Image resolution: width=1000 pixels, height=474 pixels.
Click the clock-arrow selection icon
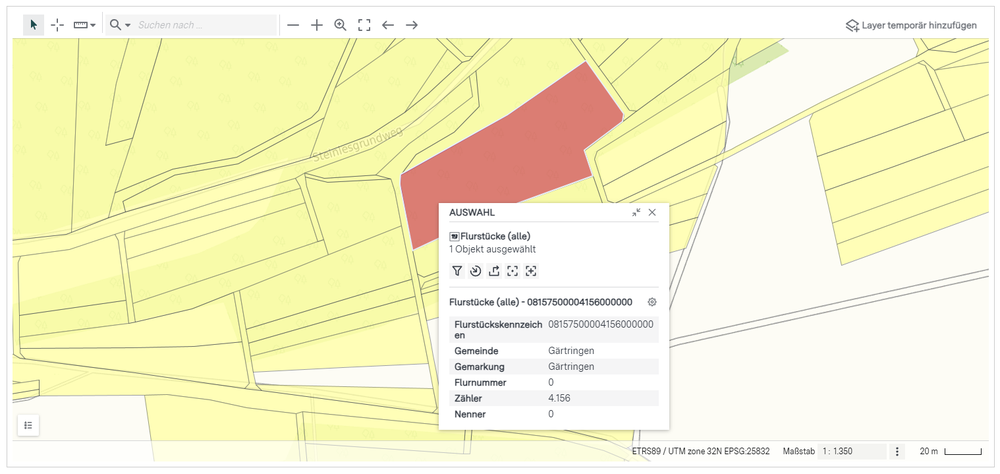(475, 271)
